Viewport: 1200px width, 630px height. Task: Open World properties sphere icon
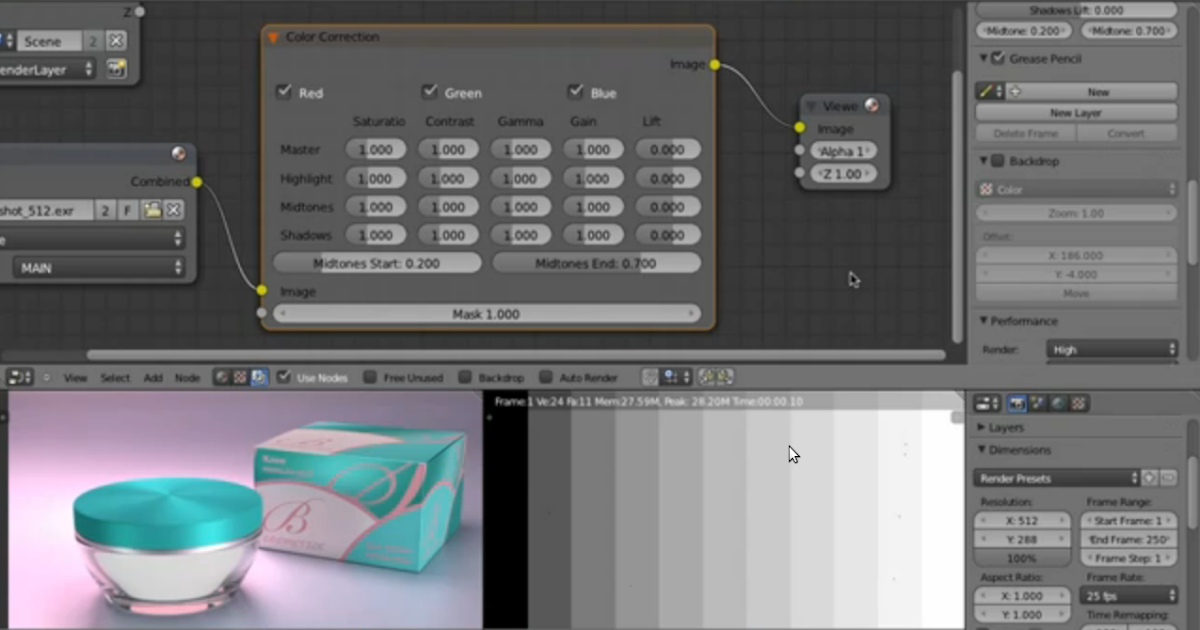point(1056,403)
